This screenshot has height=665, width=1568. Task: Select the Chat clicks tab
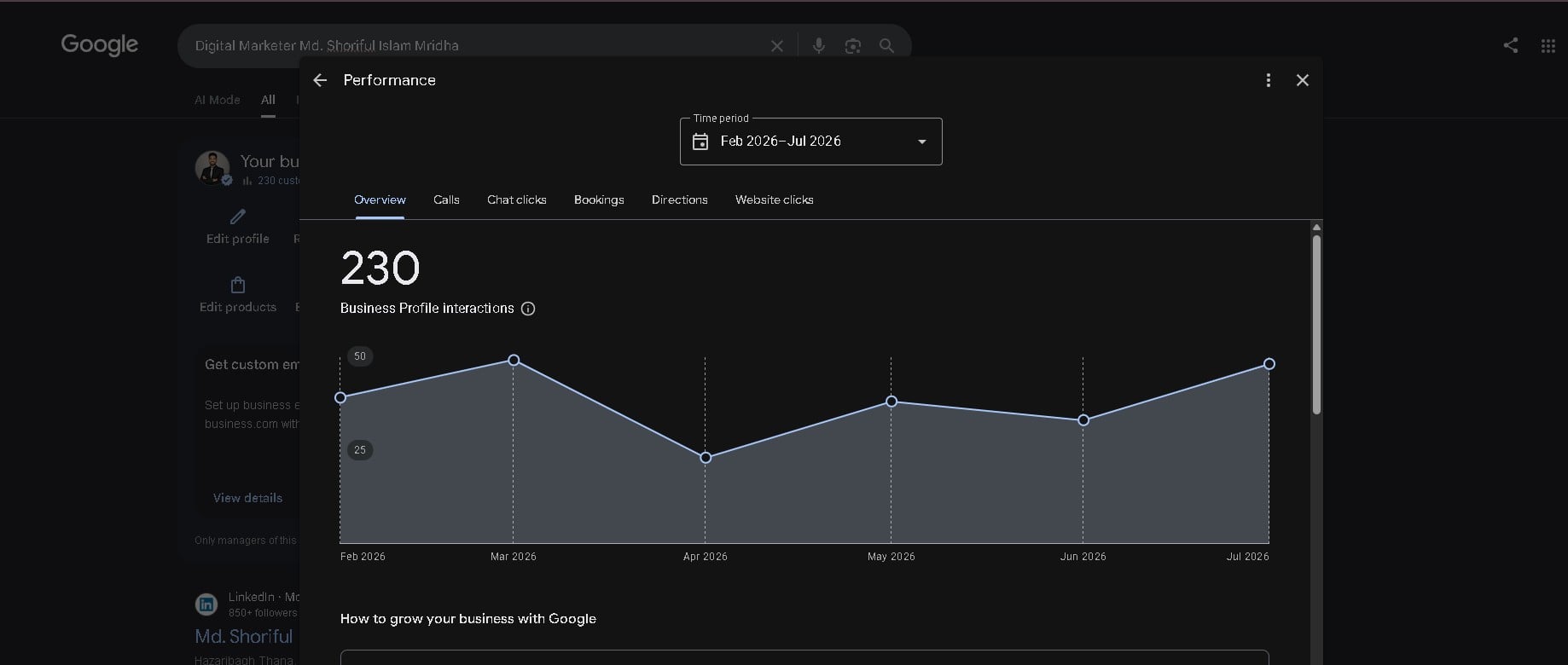[516, 199]
